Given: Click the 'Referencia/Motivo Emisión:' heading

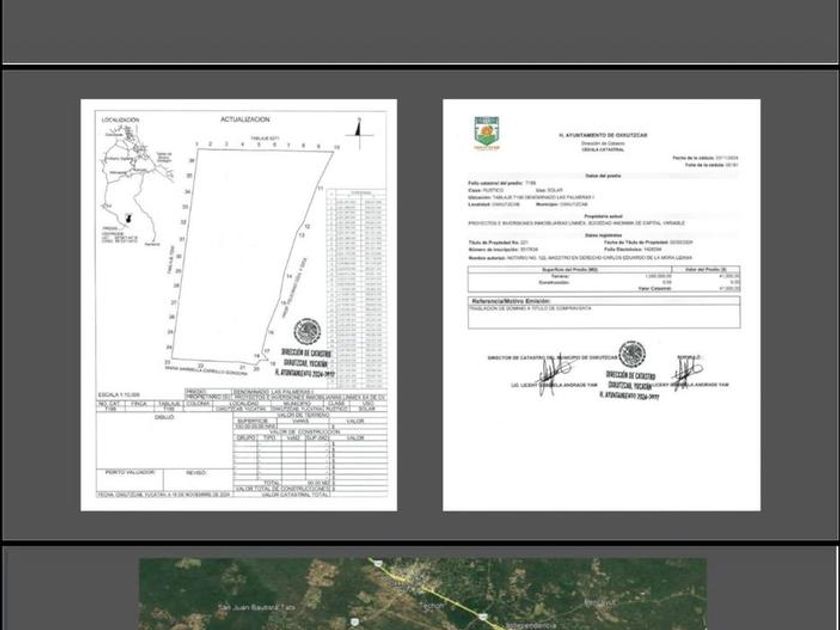Looking at the screenshot, I should (511, 301).
